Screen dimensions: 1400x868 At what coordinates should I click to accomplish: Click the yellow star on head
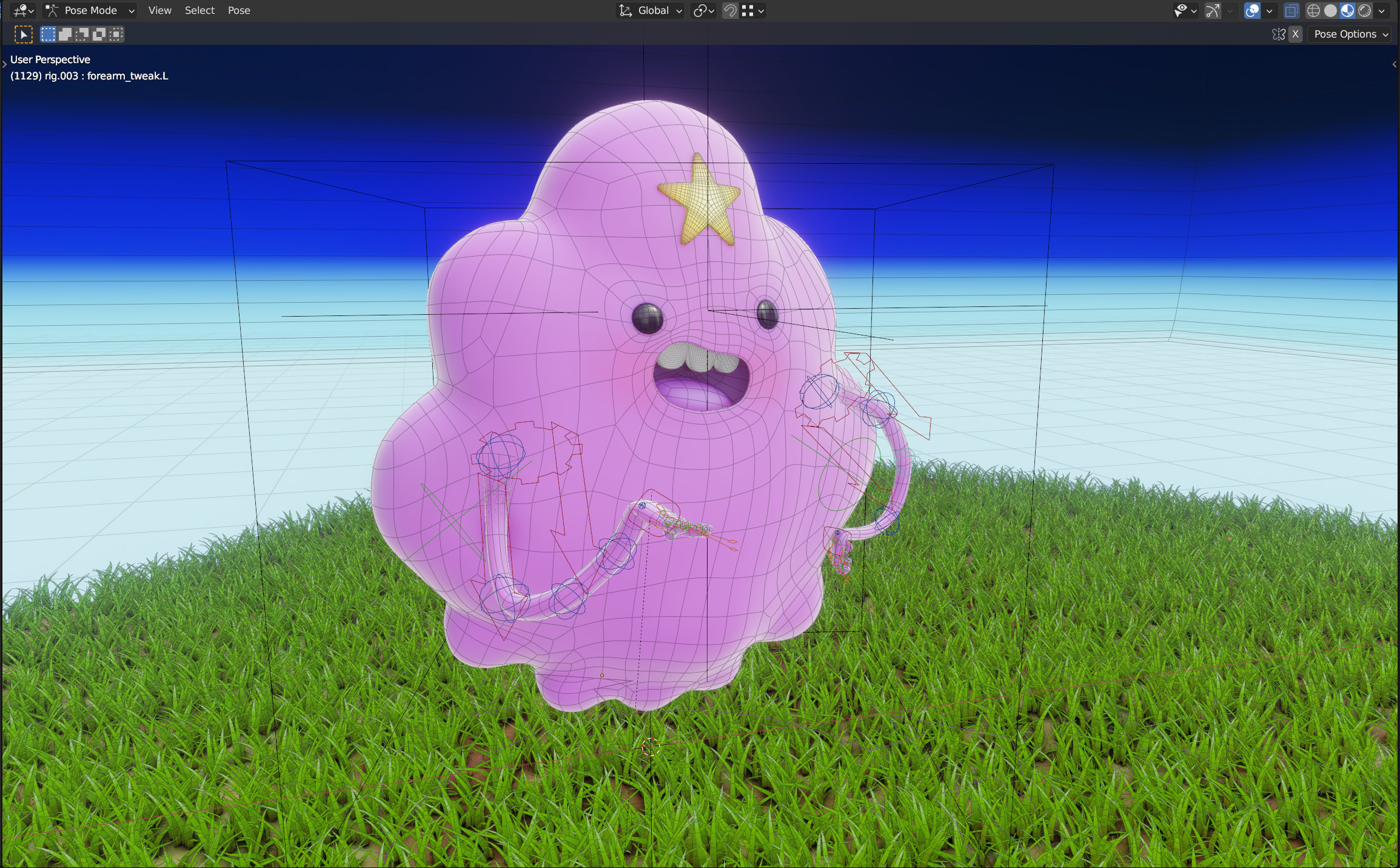pyautogui.click(x=701, y=200)
